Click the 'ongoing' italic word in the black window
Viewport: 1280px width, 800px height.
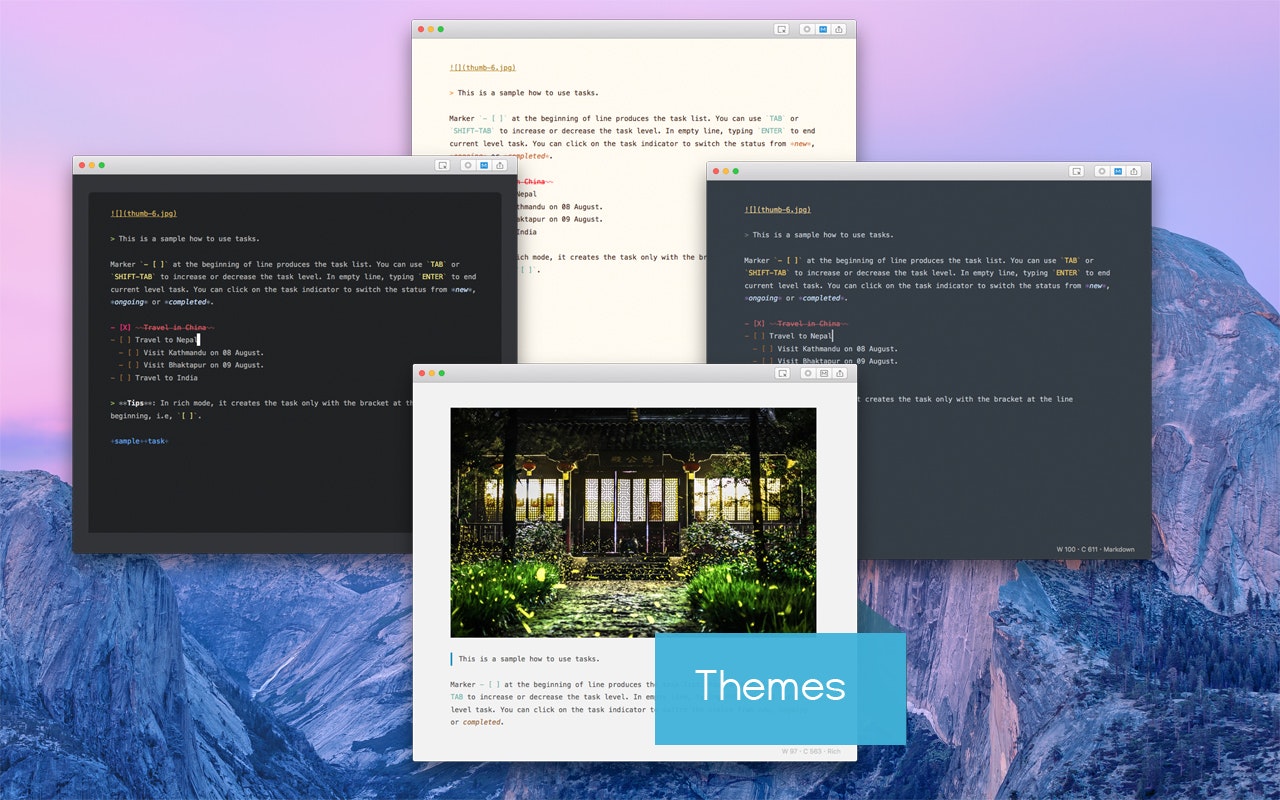pos(131,301)
